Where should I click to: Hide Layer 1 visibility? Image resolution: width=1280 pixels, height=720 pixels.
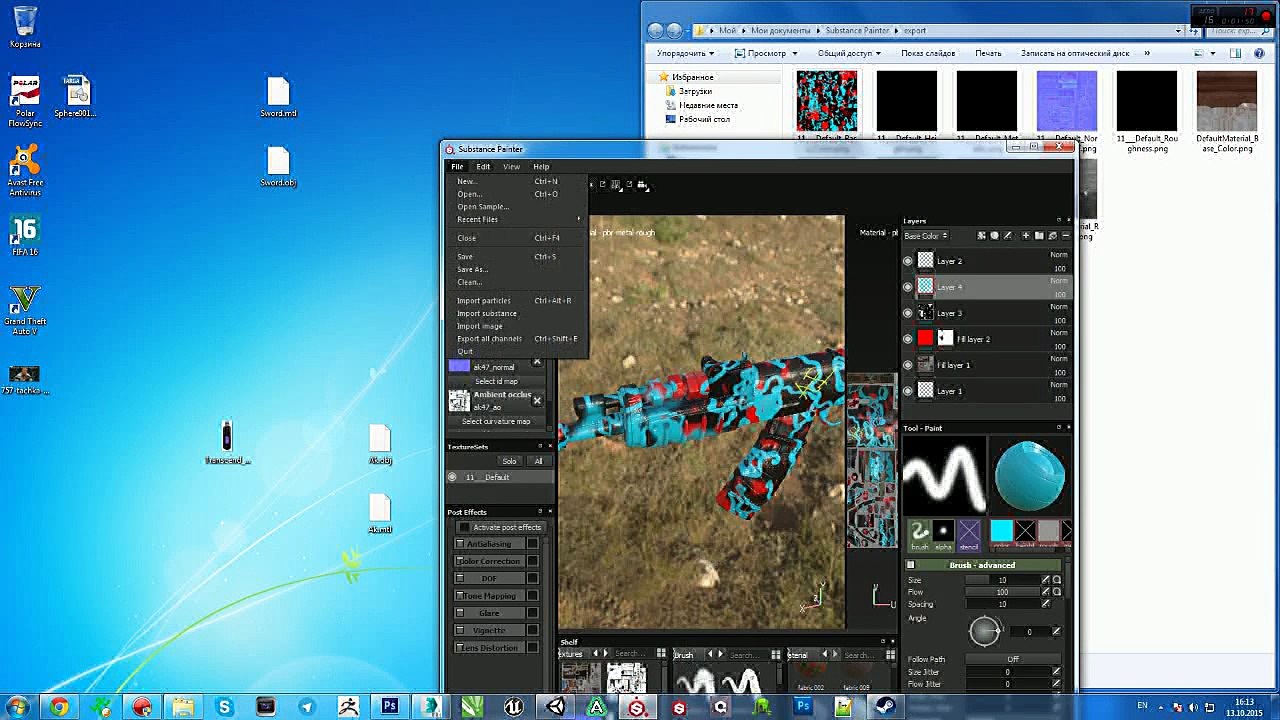[x=908, y=391]
